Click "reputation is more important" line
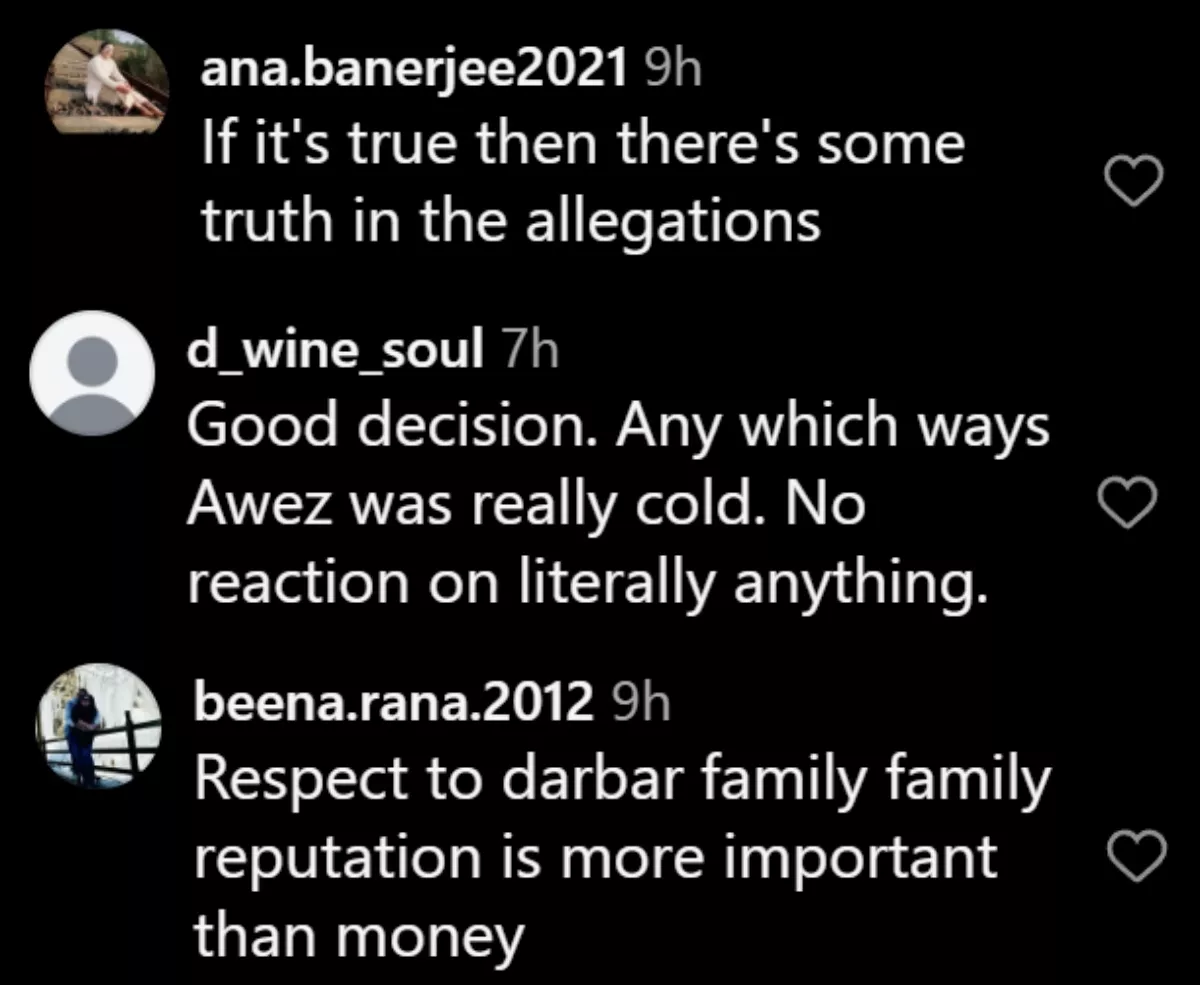1200x985 pixels. tap(595, 860)
